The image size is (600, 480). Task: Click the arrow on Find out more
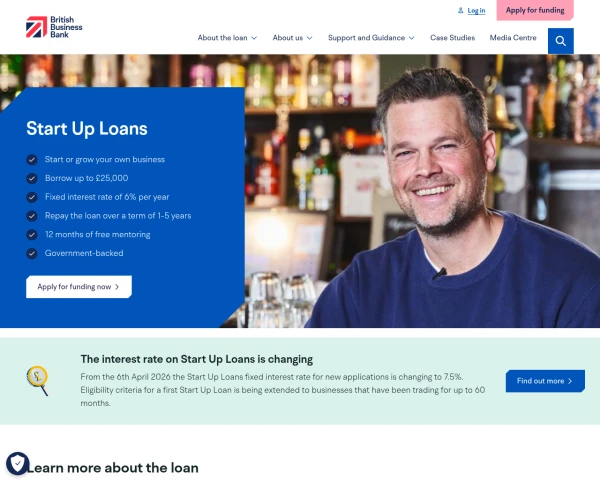click(570, 381)
